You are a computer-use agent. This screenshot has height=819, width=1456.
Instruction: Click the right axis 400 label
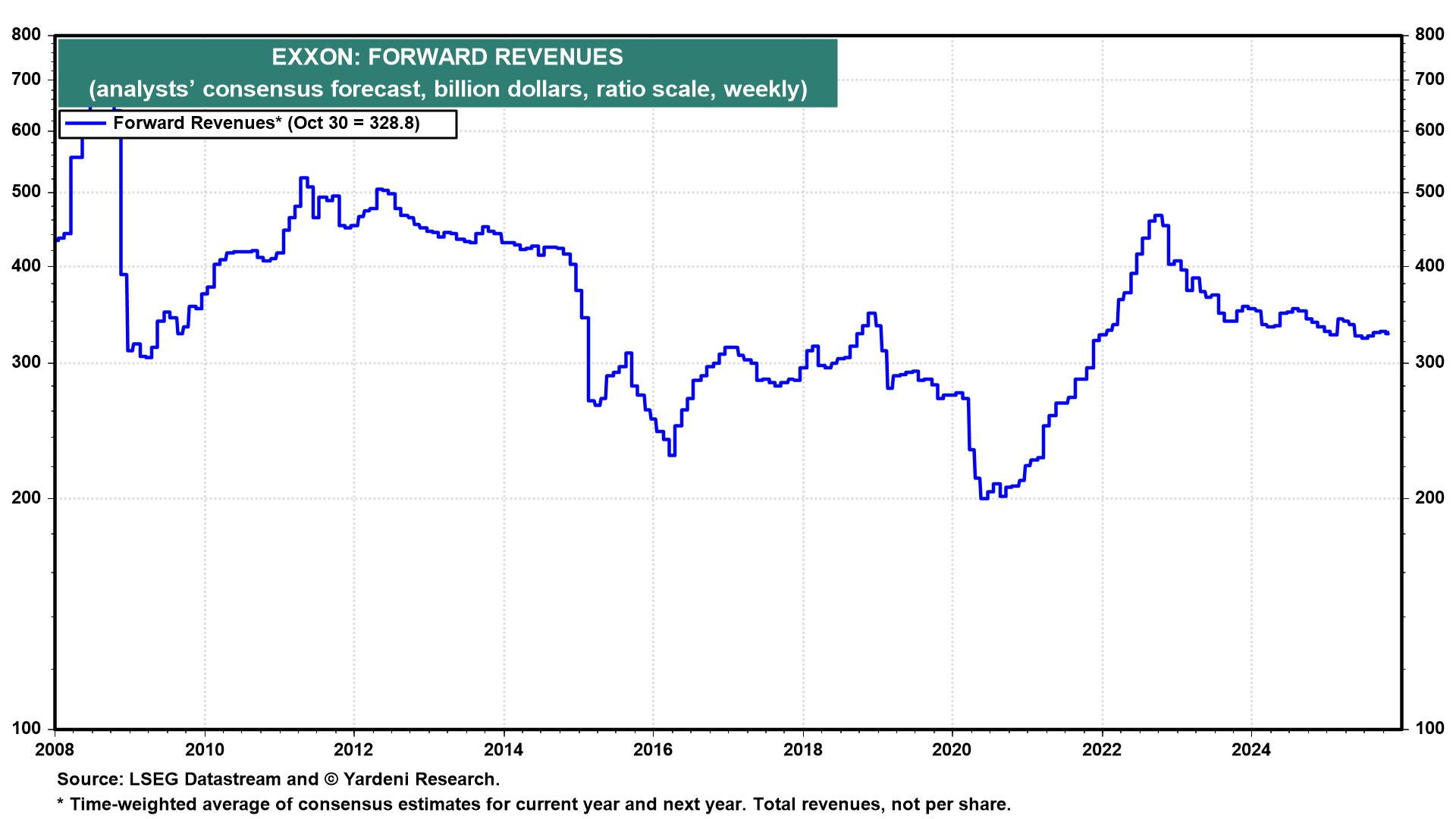click(1429, 266)
